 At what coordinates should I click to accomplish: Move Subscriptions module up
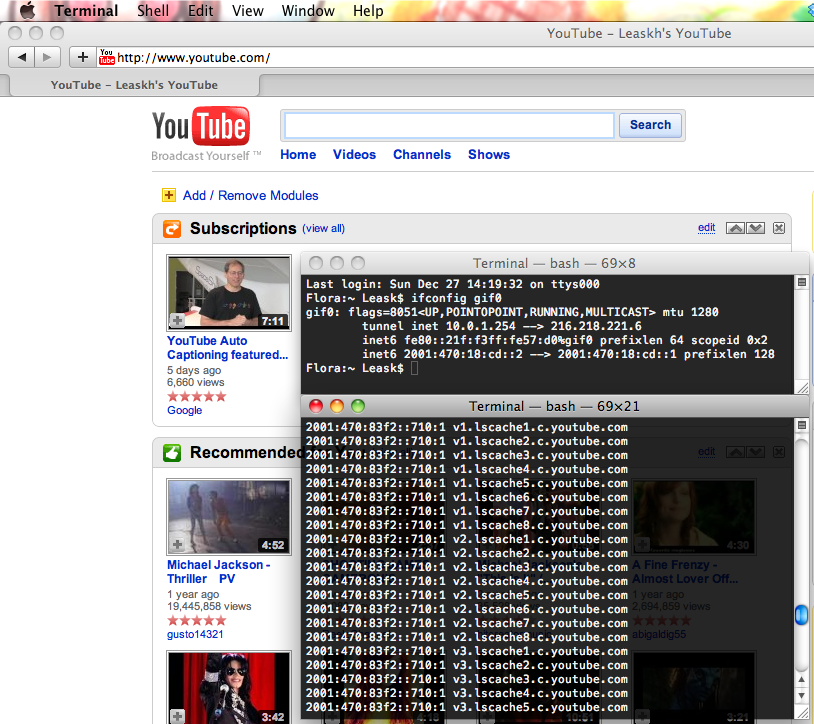click(735, 228)
